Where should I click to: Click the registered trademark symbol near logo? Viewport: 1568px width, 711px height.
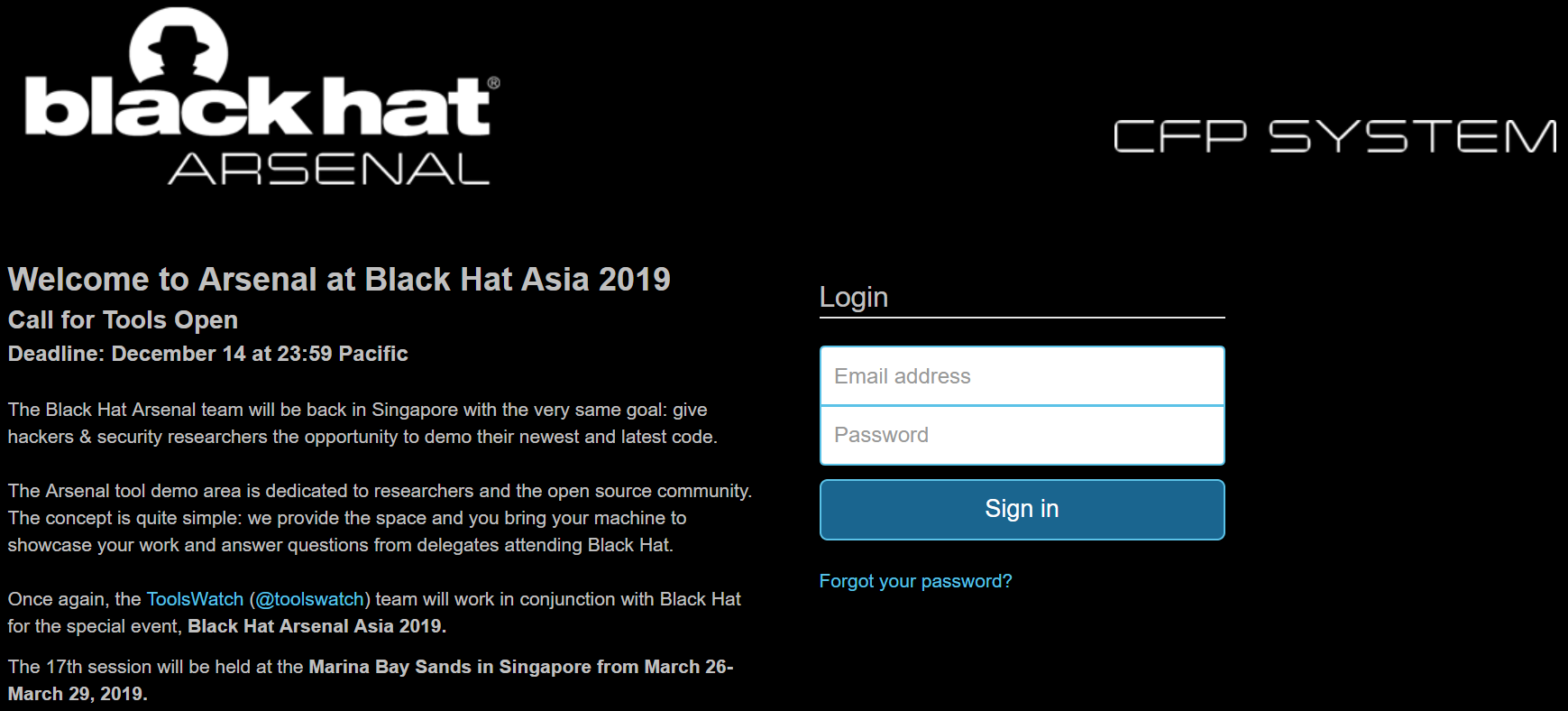click(x=493, y=82)
